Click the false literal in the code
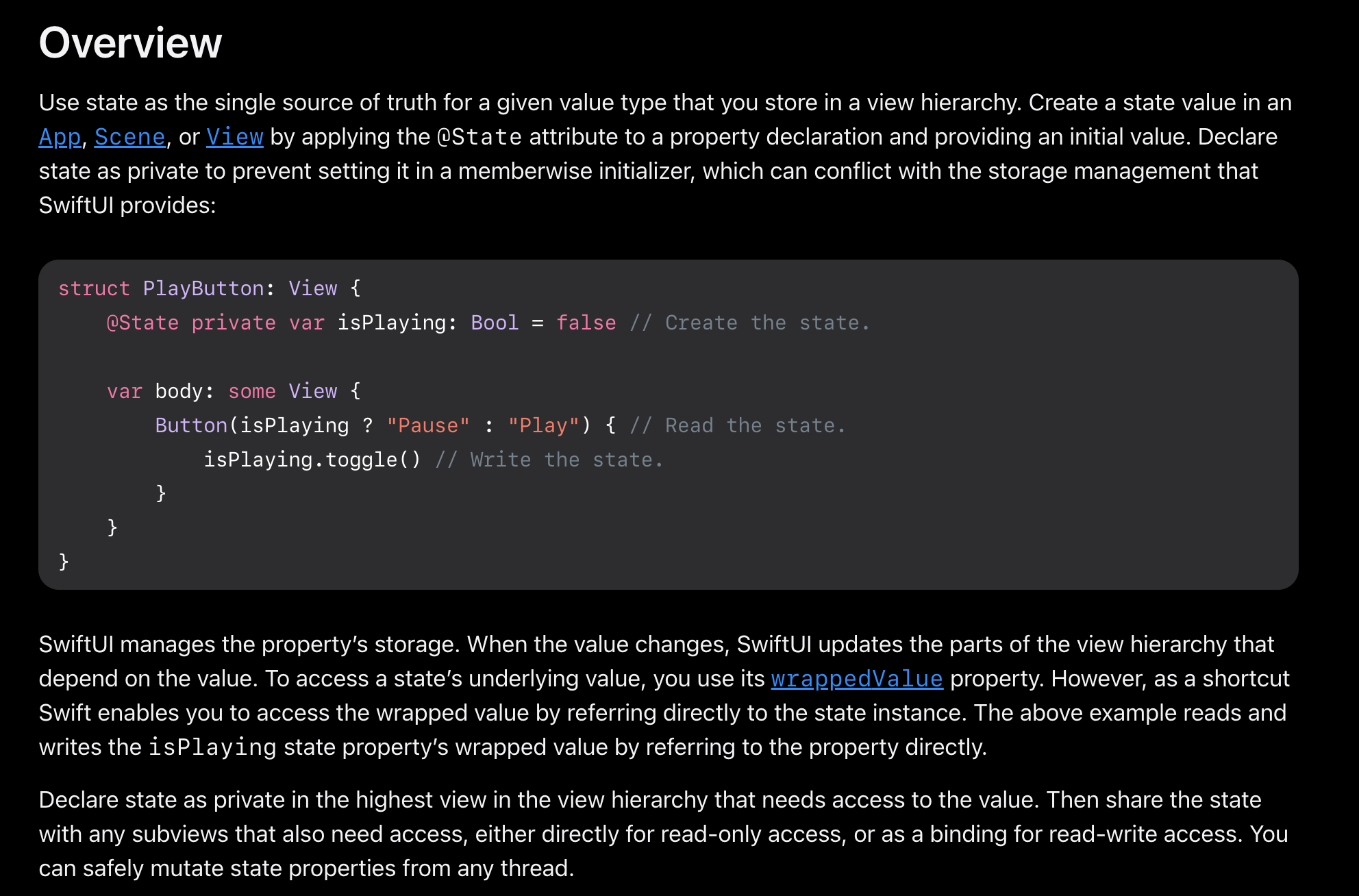This screenshot has width=1359, height=896. tap(586, 323)
